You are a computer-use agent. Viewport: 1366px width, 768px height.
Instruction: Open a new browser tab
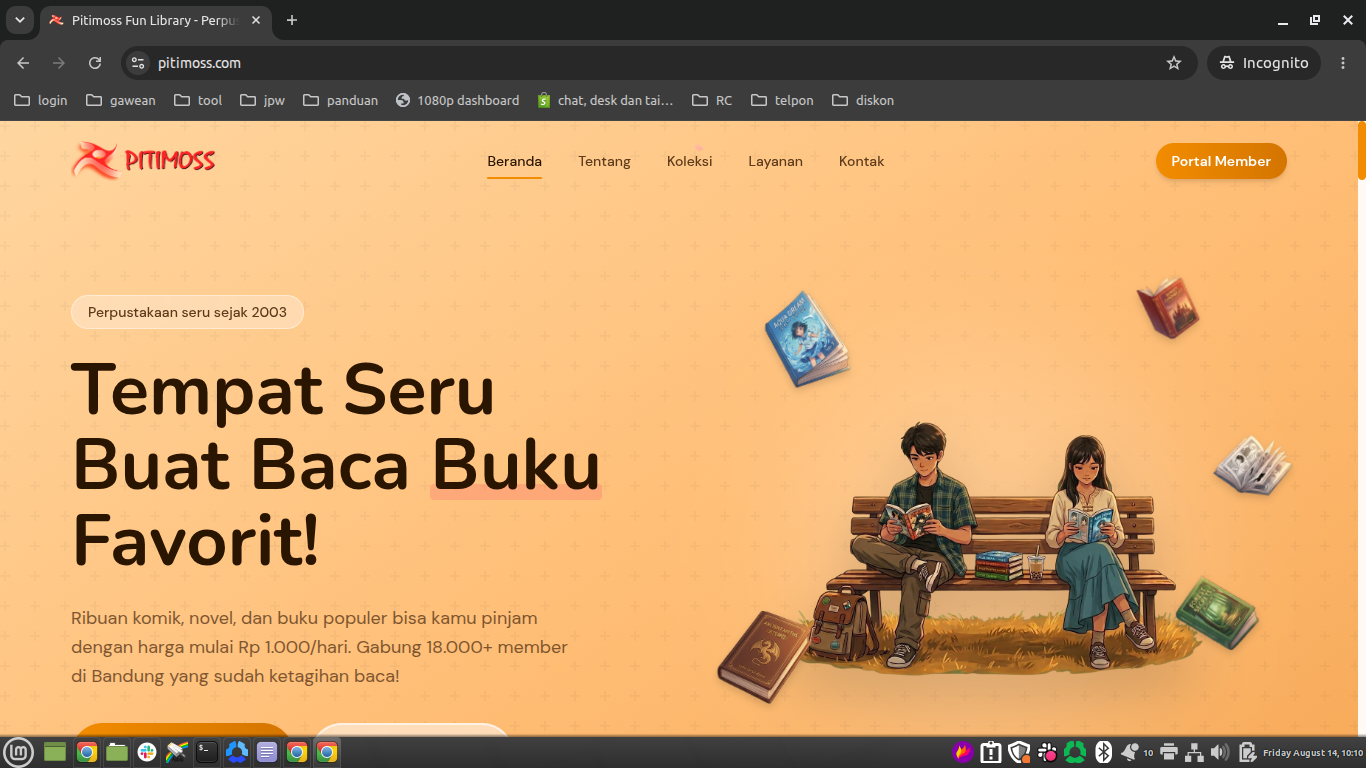[x=292, y=20]
